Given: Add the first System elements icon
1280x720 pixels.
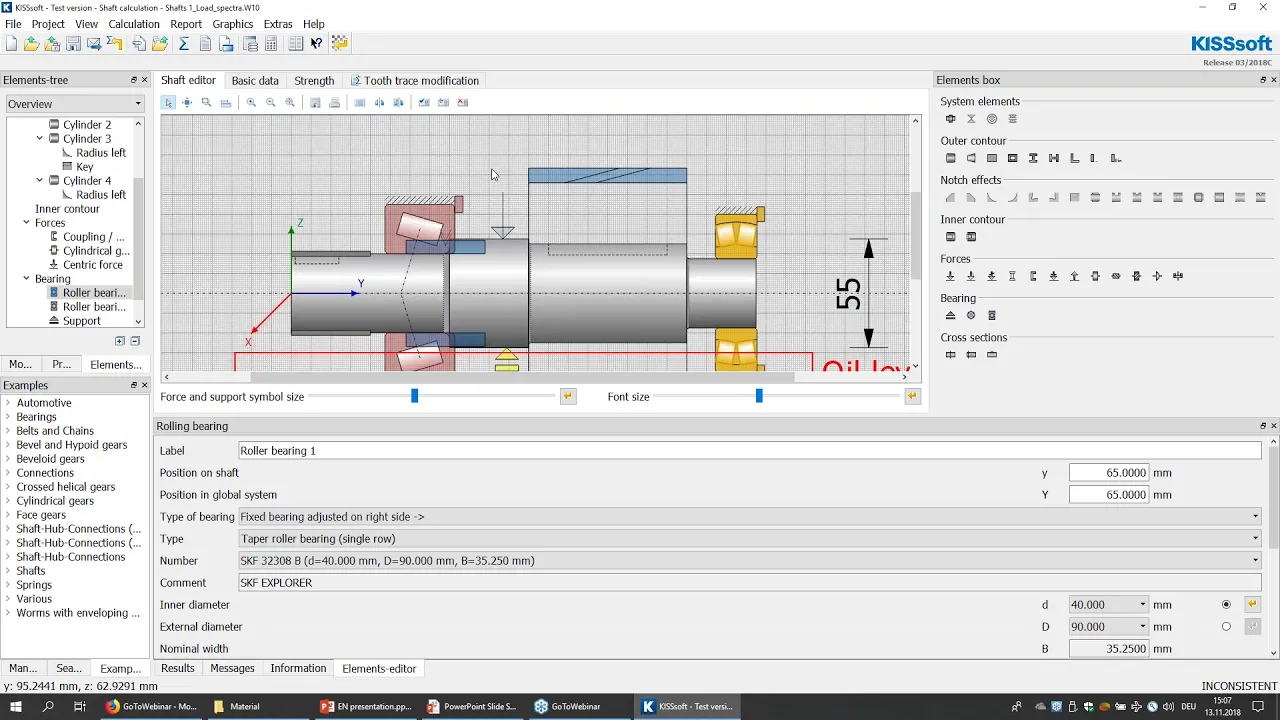Looking at the screenshot, I should [x=951, y=119].
